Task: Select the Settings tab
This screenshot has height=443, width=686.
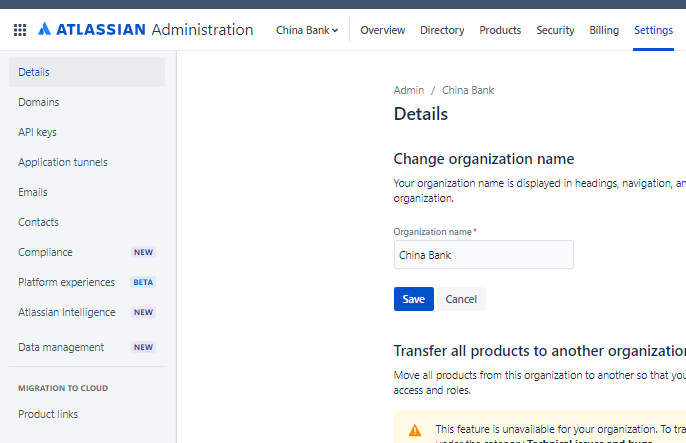Action: [653, 30]
